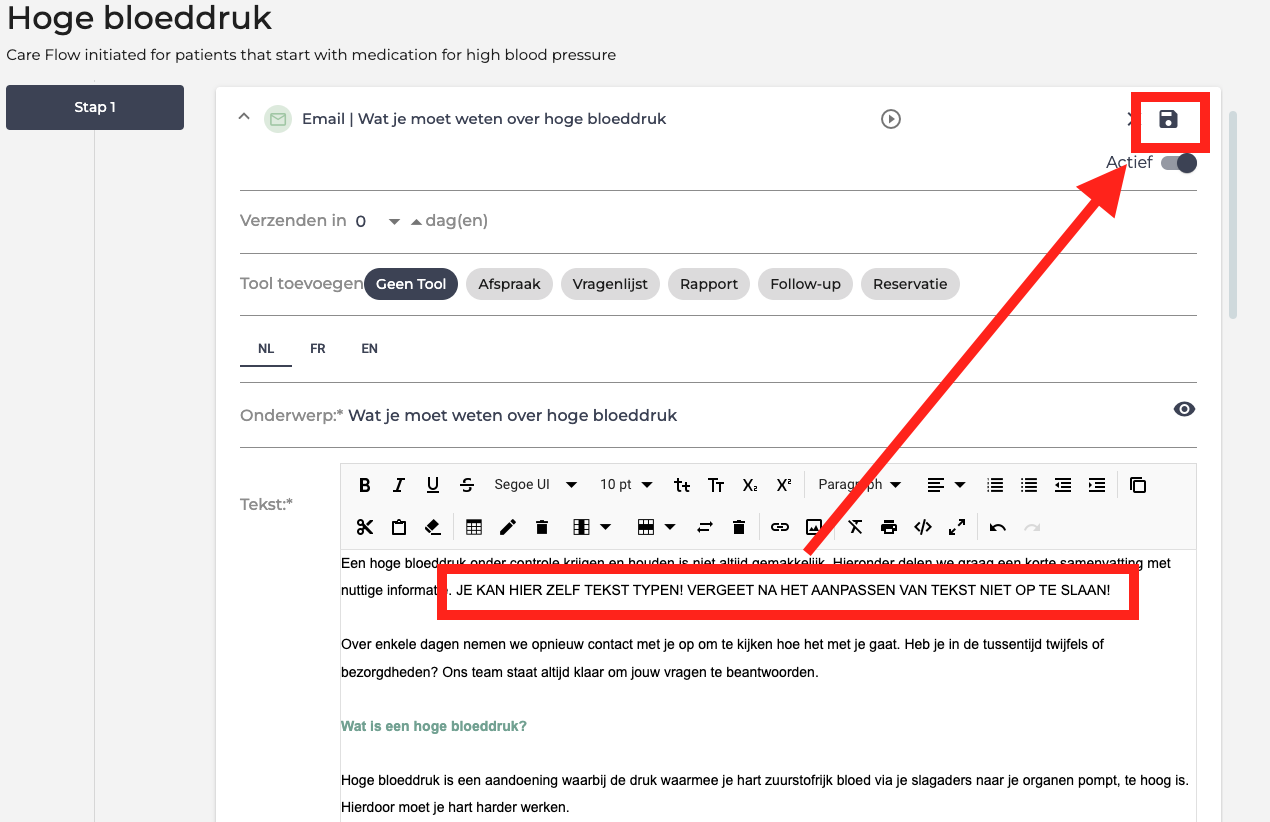Screen dimensions: 1270x822
Task: Collapse the Email step panel chevron
Action: pos(244,118)
